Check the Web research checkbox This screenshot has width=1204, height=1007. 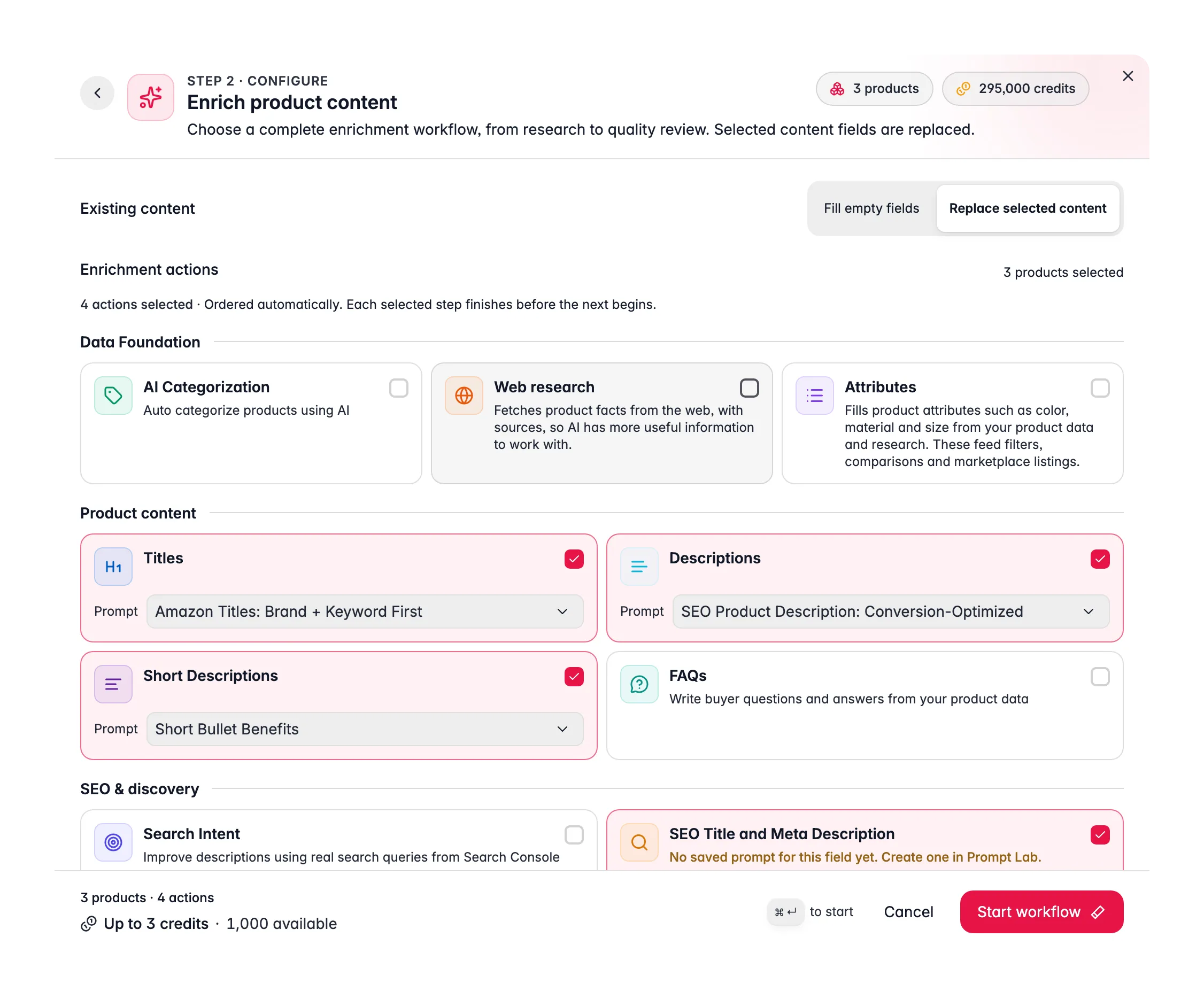[x=750, y=388]
